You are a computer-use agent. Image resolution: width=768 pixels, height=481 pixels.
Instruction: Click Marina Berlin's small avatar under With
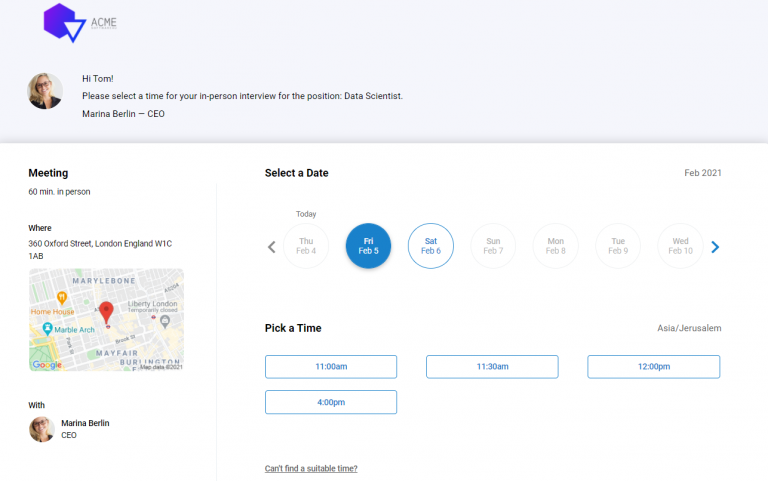(42, 429)
